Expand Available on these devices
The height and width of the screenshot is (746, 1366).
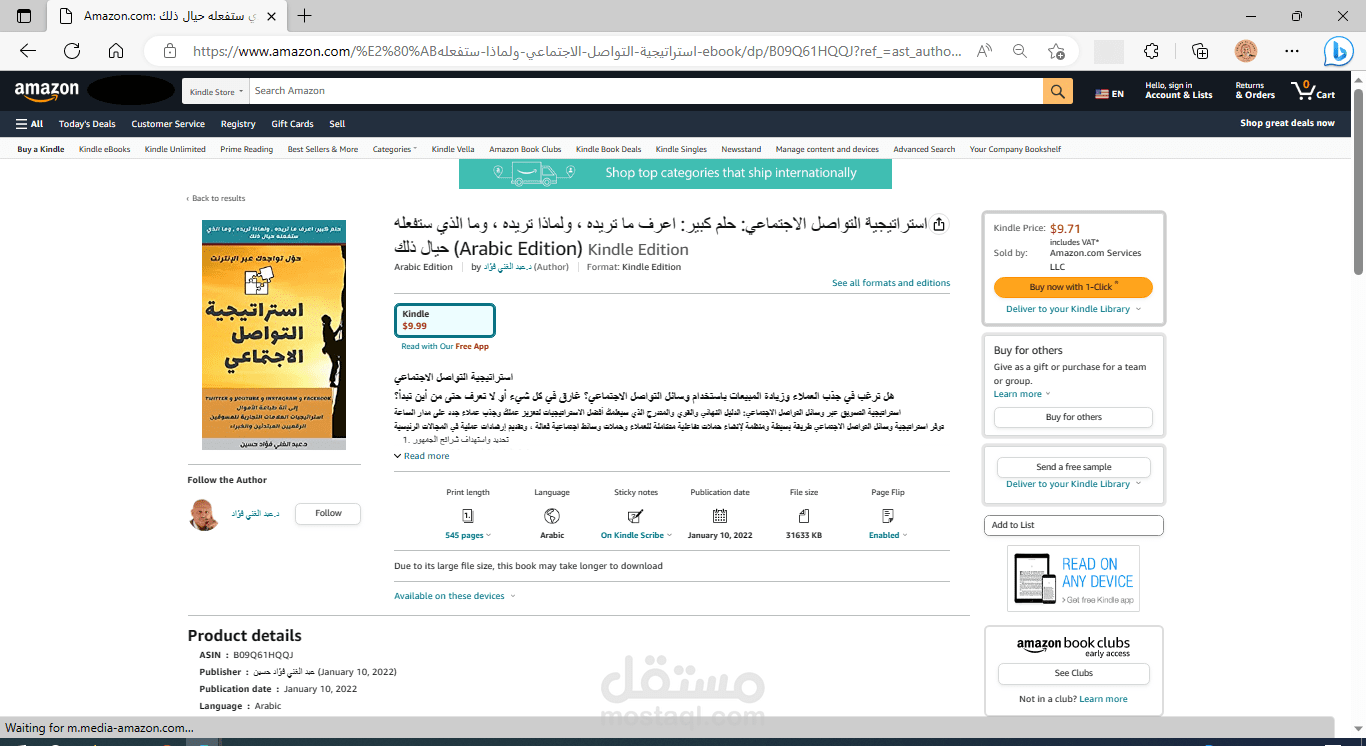(455, 596)
